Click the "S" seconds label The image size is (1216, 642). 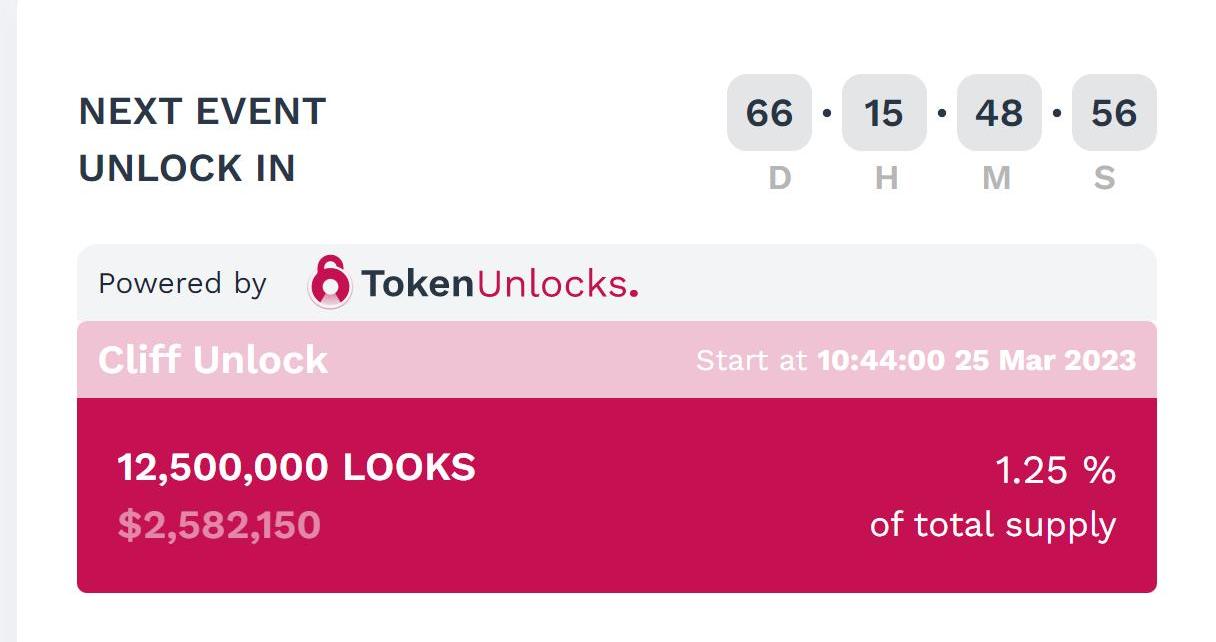[x=1104, y=179]
